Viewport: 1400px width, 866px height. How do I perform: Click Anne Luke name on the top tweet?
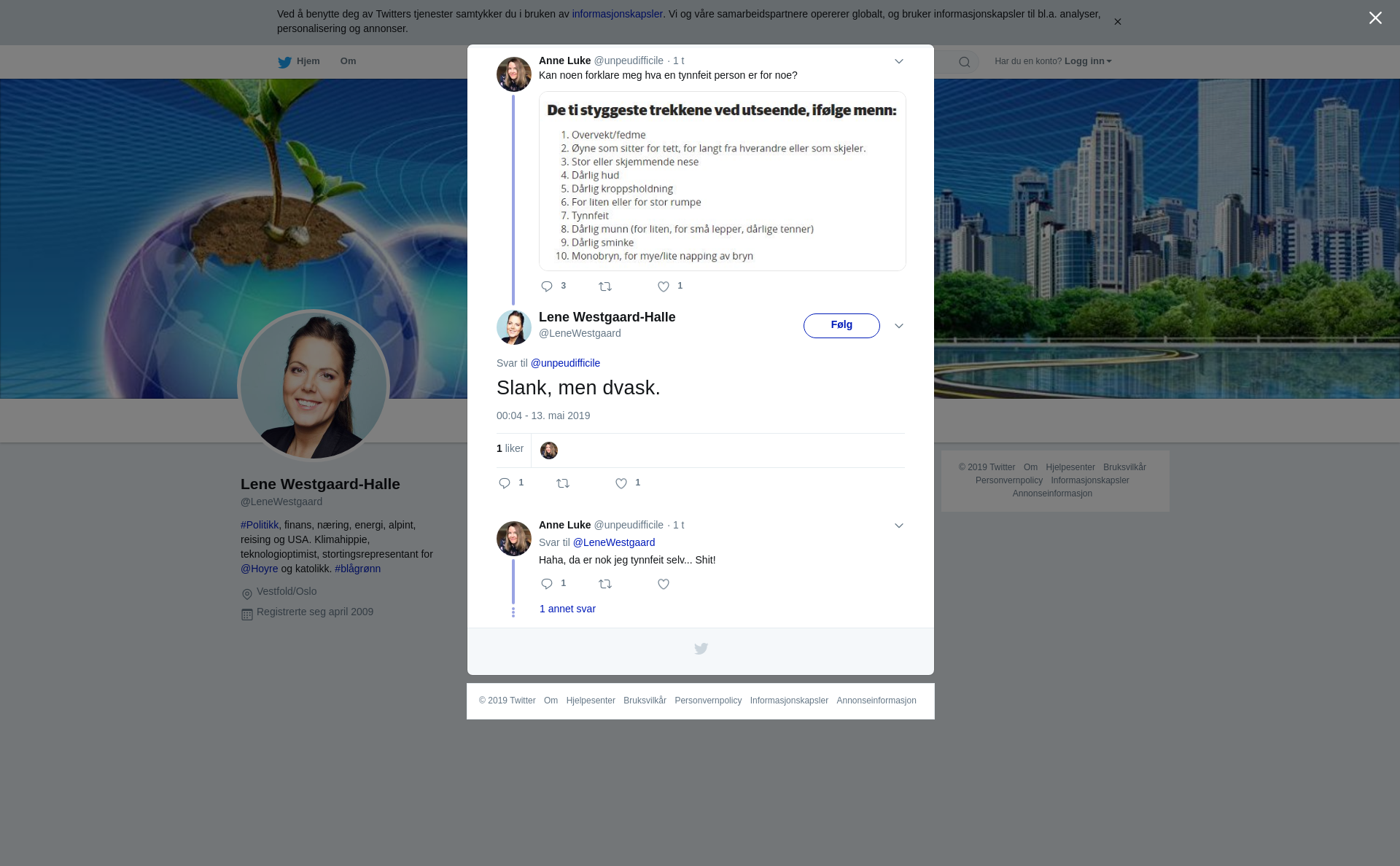tap(564, 61)
